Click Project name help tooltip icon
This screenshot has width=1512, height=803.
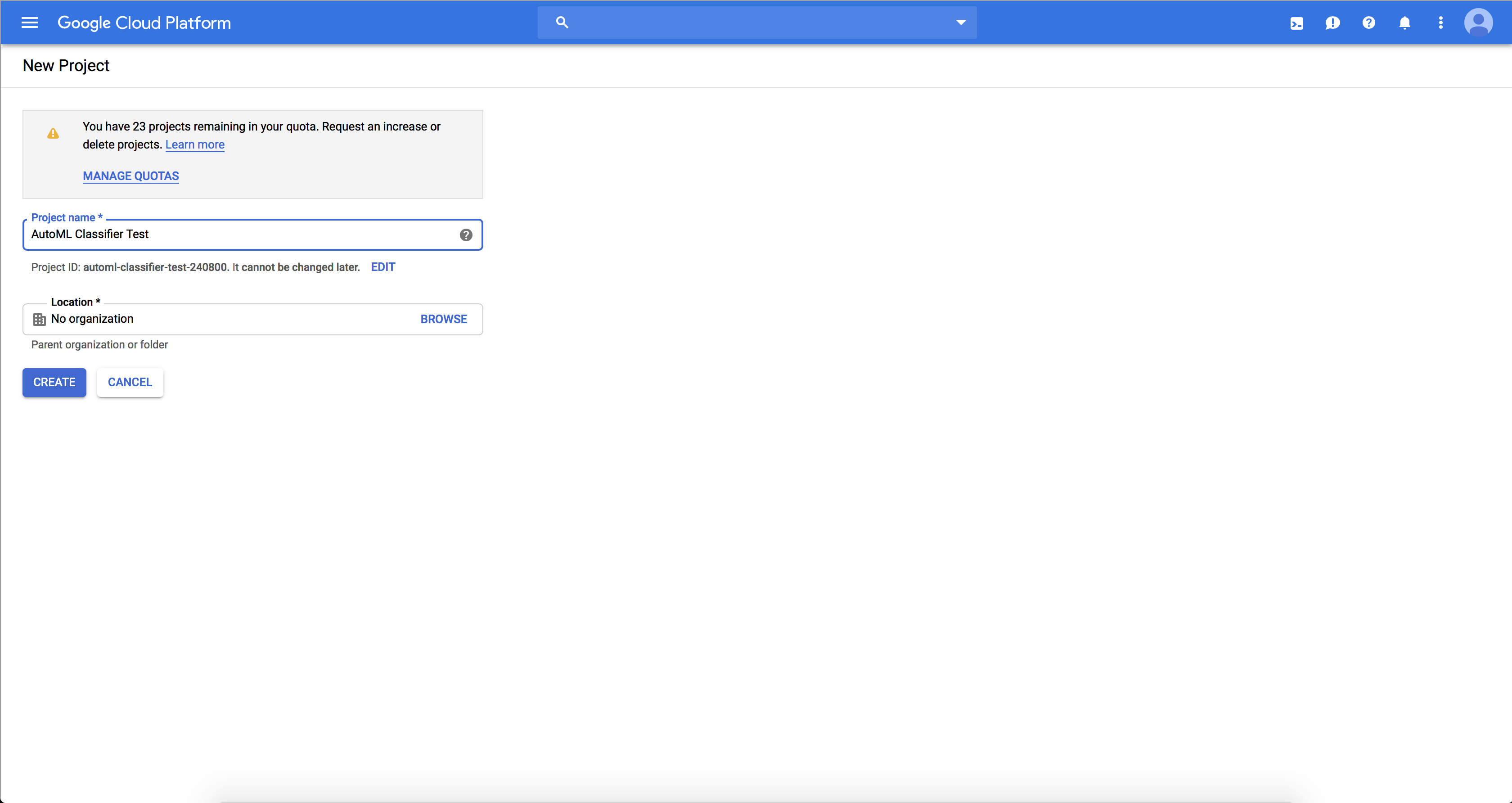tap(466, 235)
